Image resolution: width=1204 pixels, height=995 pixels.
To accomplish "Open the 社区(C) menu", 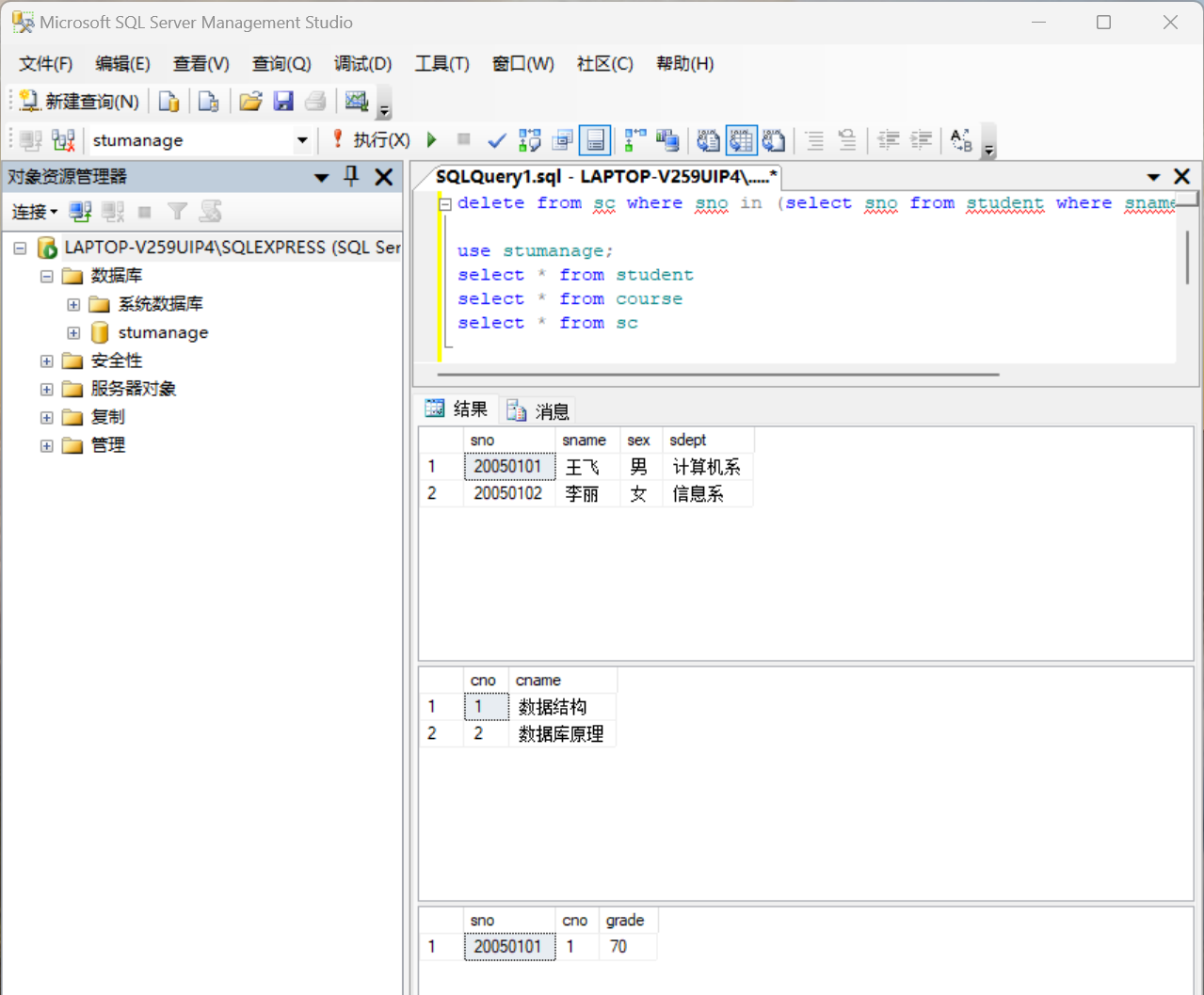I will point(605,64).
